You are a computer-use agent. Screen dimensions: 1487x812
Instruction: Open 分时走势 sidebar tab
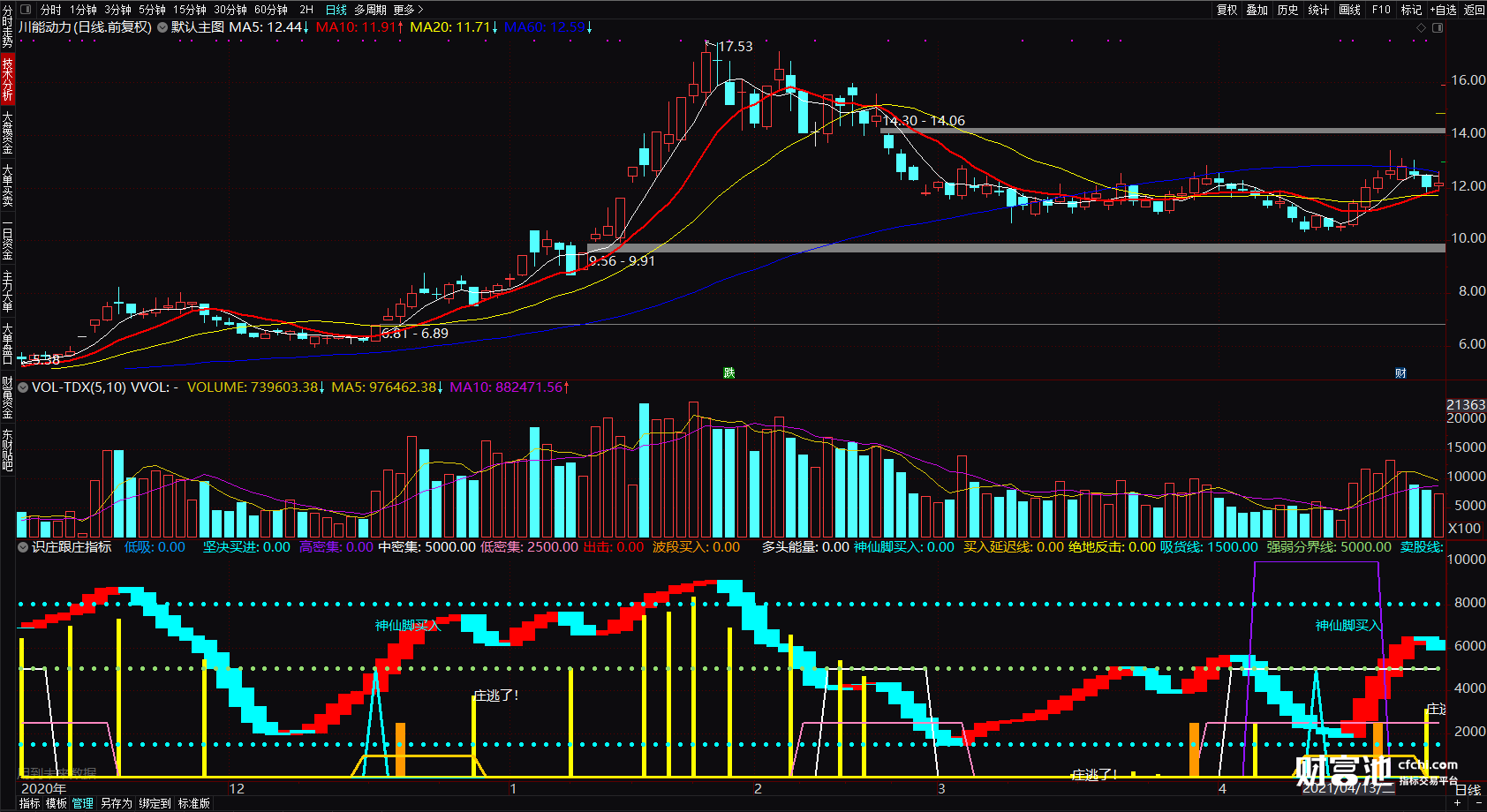pyautogui.click(x=7, y=26)
